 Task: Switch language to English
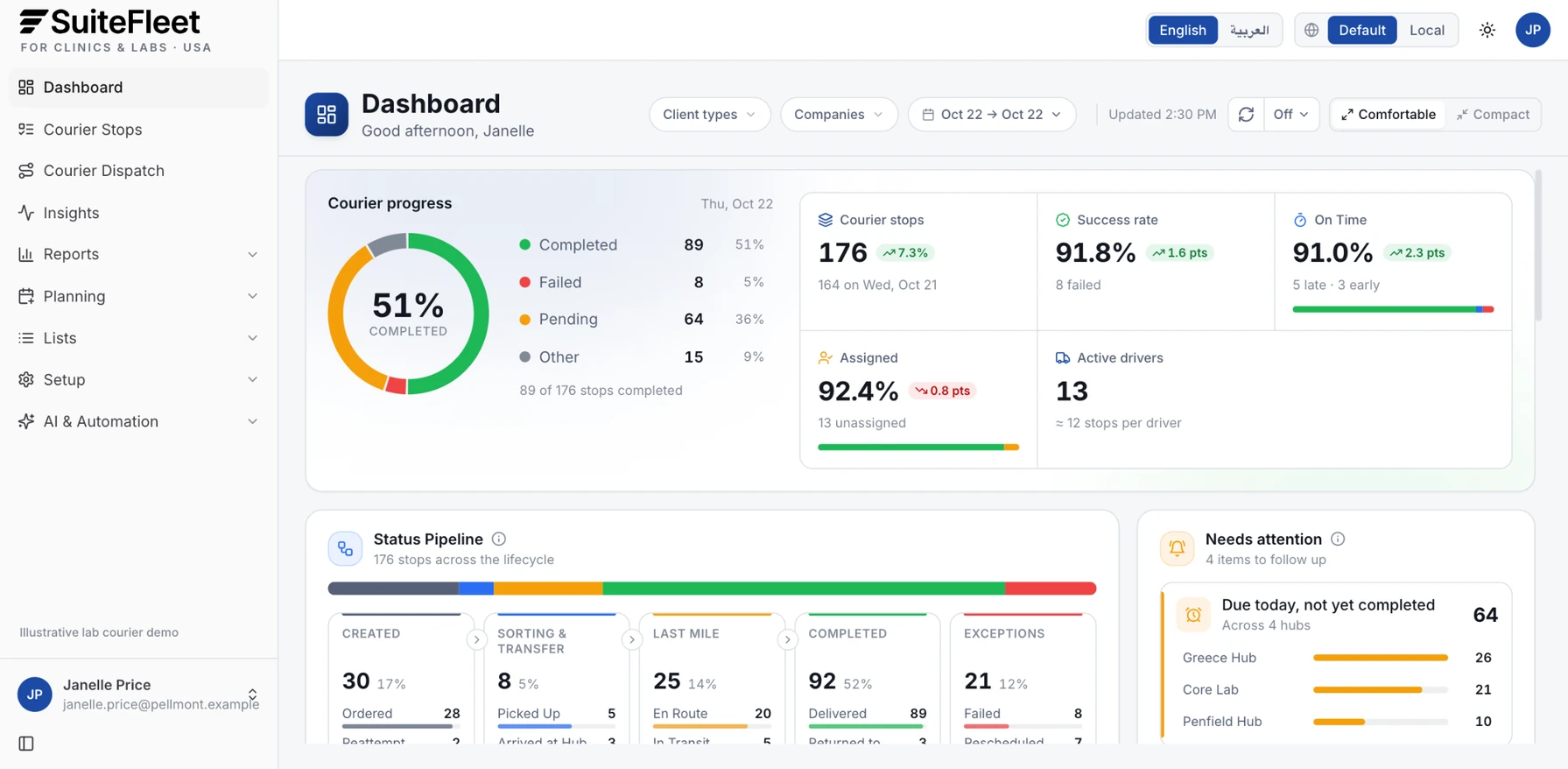(x=1183, y=31)
